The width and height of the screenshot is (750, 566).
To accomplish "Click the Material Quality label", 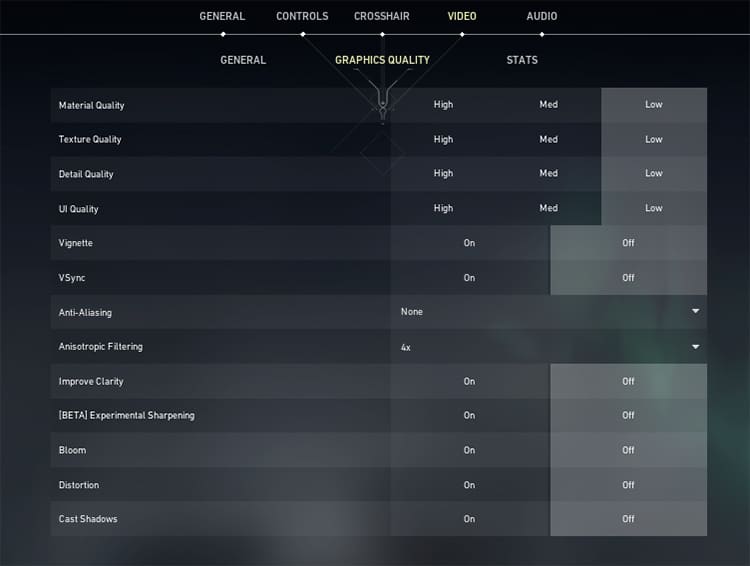I will point(91,105).
